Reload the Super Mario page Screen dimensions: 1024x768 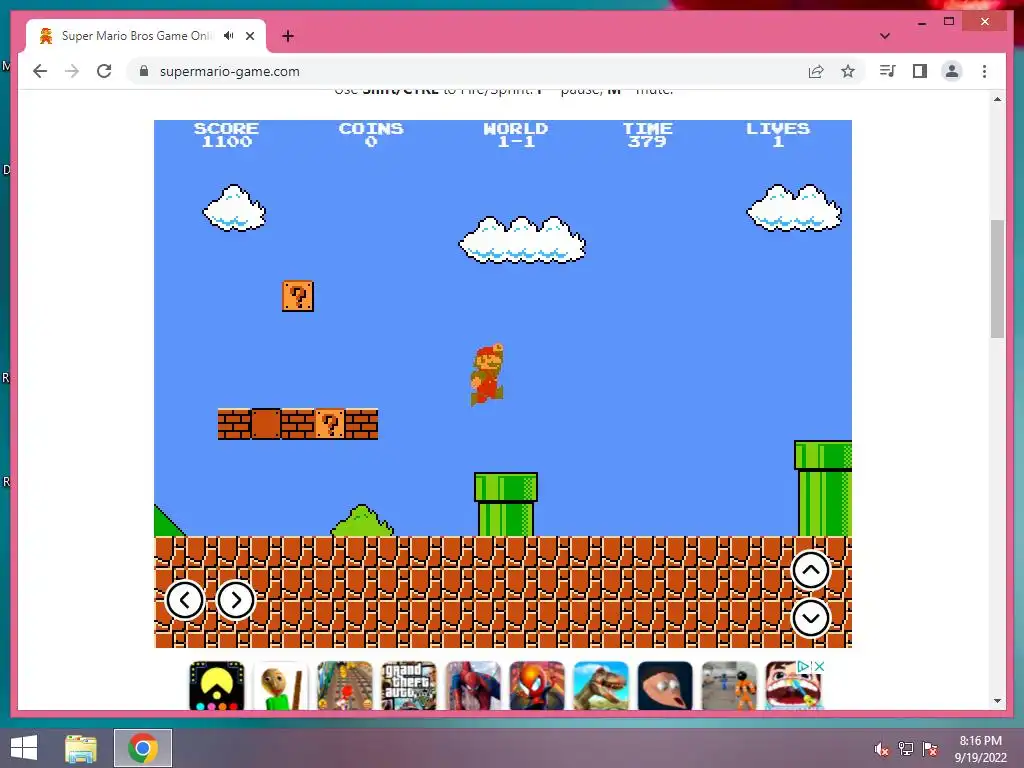pyautogui.click(x=104, y=71)
